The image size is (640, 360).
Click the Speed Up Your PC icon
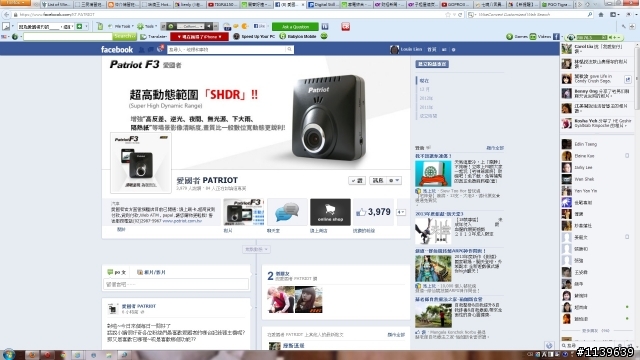tap(236, 36)
